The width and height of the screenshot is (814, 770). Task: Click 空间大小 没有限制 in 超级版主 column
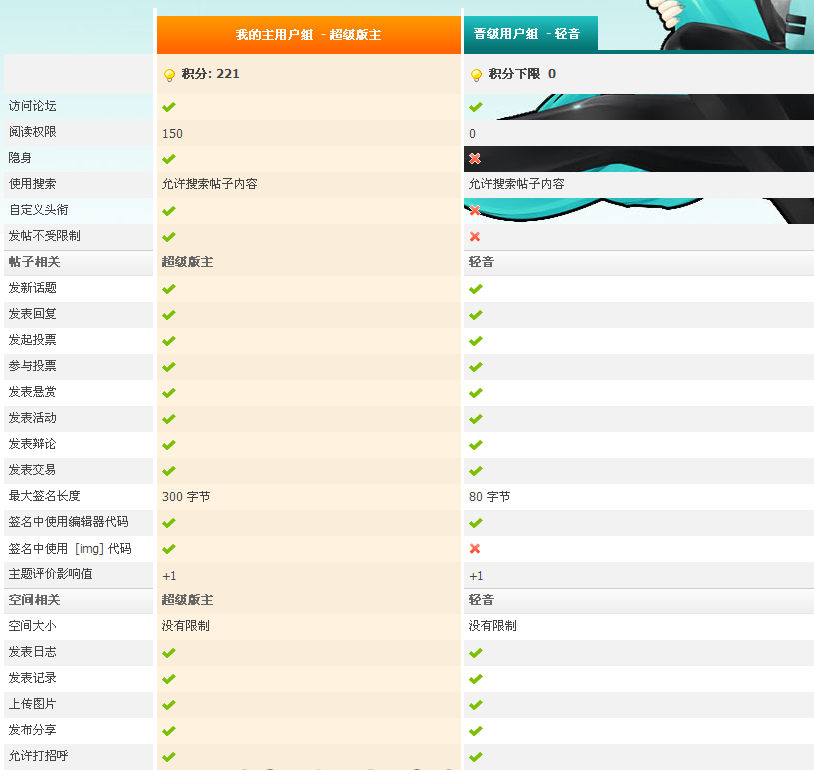click(185, 626)
